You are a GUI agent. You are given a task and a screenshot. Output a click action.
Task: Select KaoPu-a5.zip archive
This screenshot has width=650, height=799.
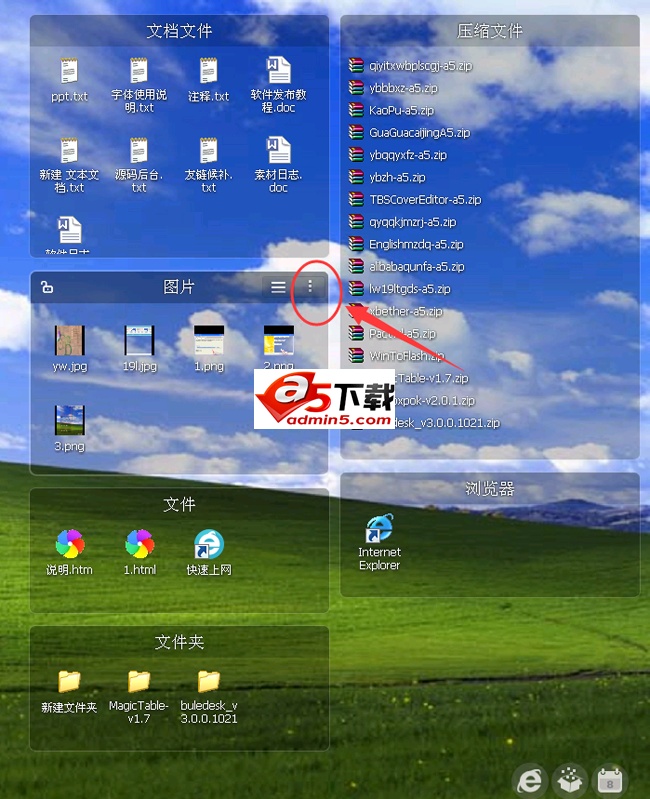point(391,111)
